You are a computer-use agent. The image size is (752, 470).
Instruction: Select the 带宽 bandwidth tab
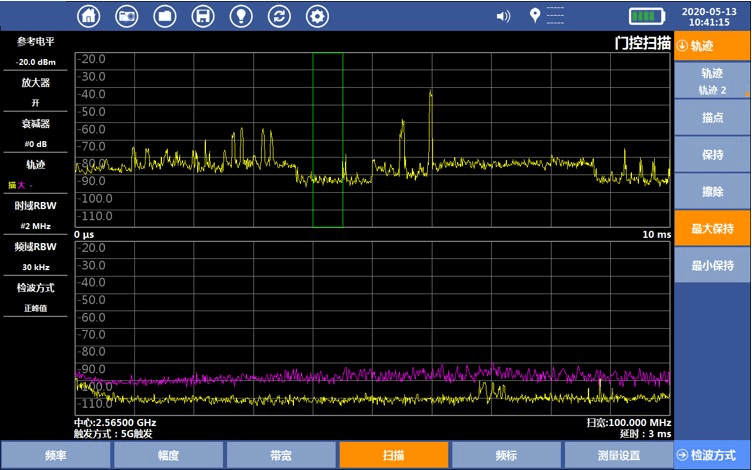point(281,455)
